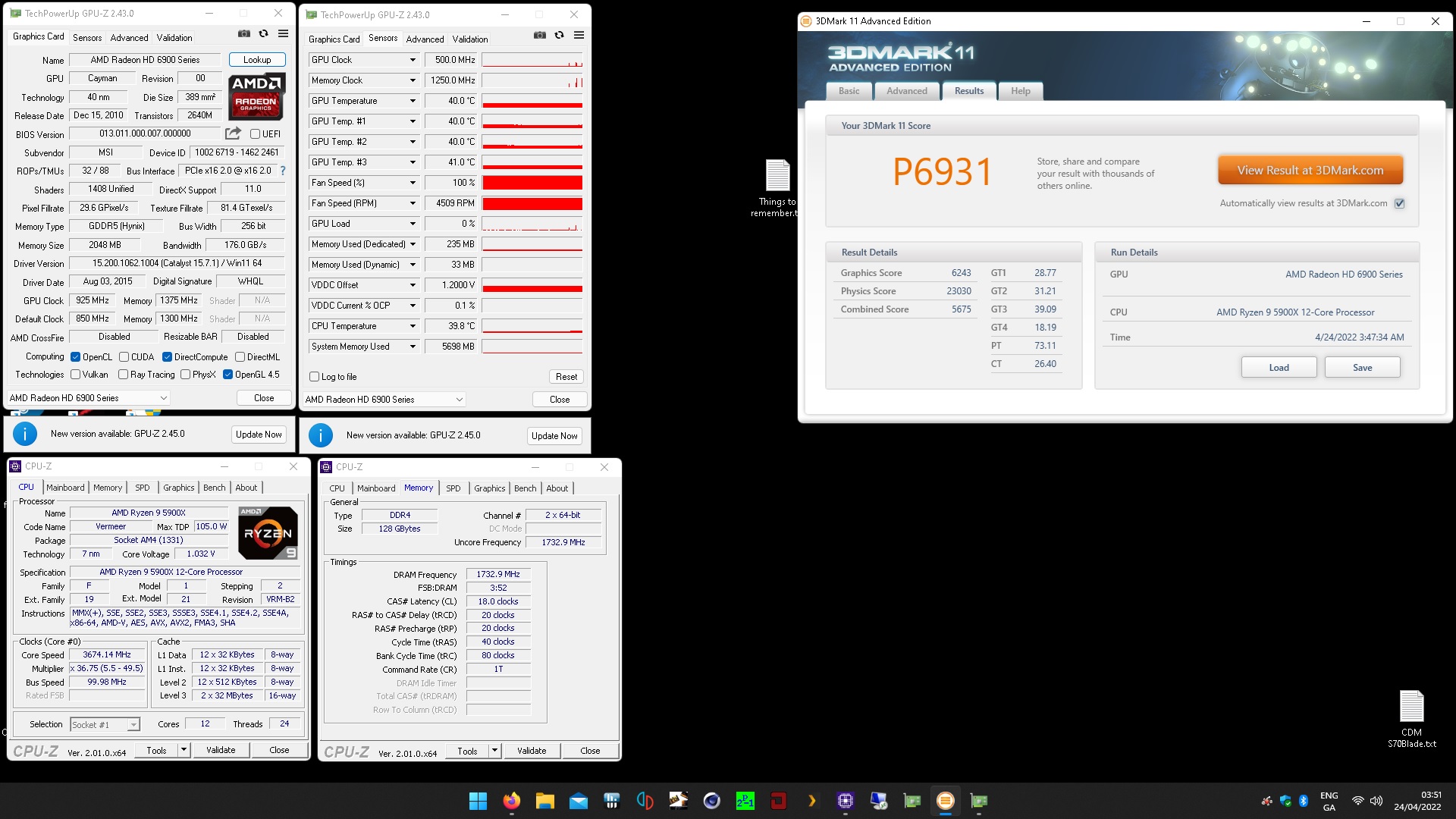
Task: Open Firefox from the taskbar
Action: coord(512,801)
